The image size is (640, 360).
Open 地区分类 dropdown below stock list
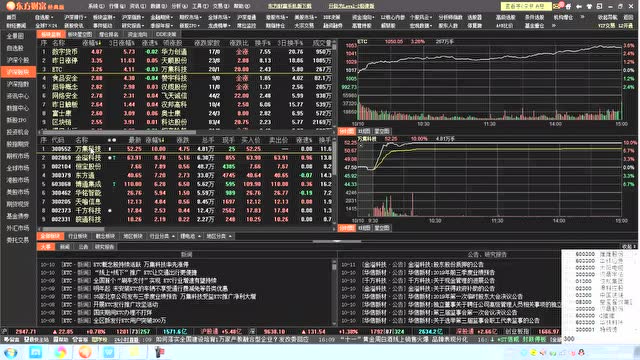(x=219, y=236)
